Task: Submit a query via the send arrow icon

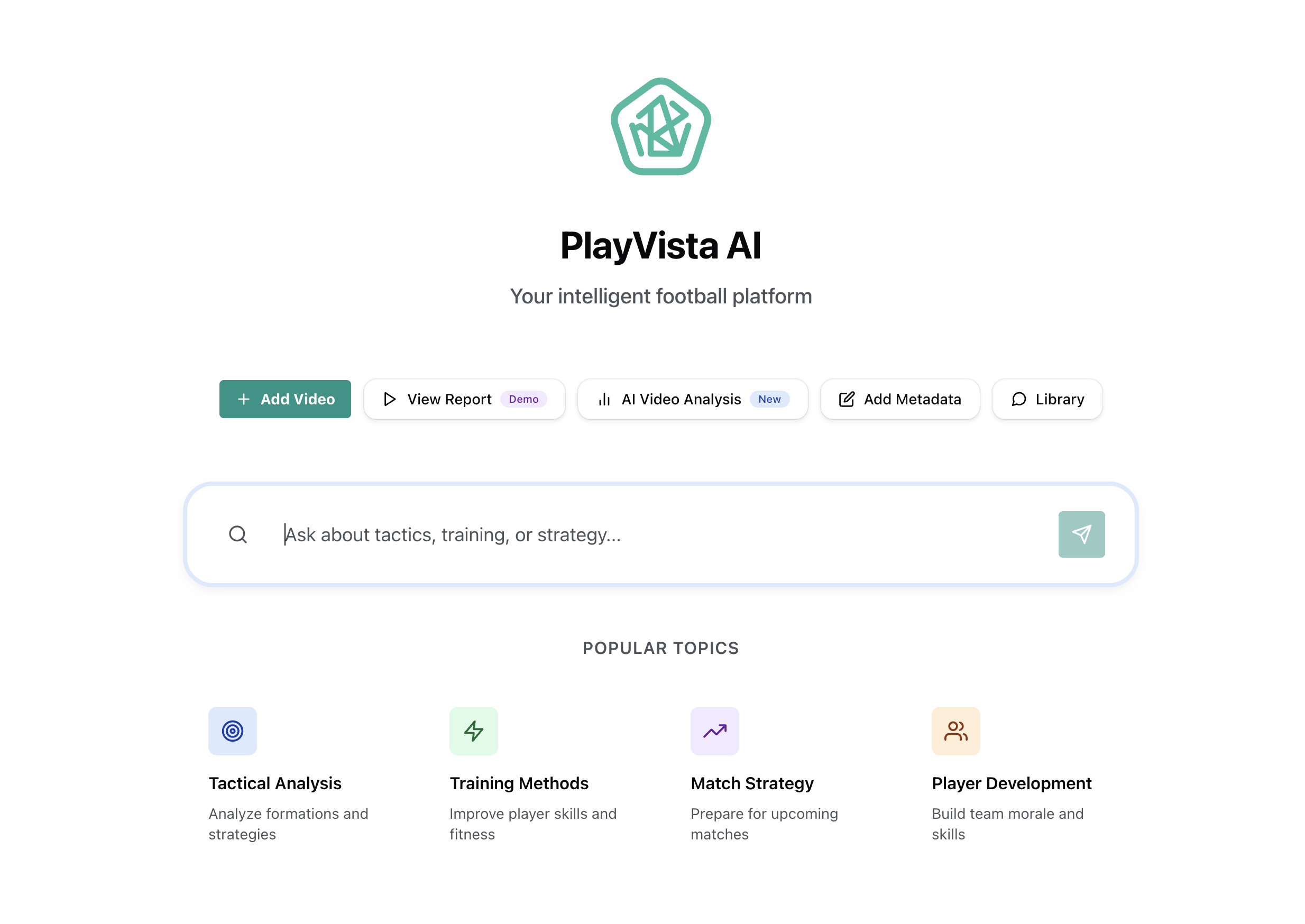Action: click(x=1081, y=534)
